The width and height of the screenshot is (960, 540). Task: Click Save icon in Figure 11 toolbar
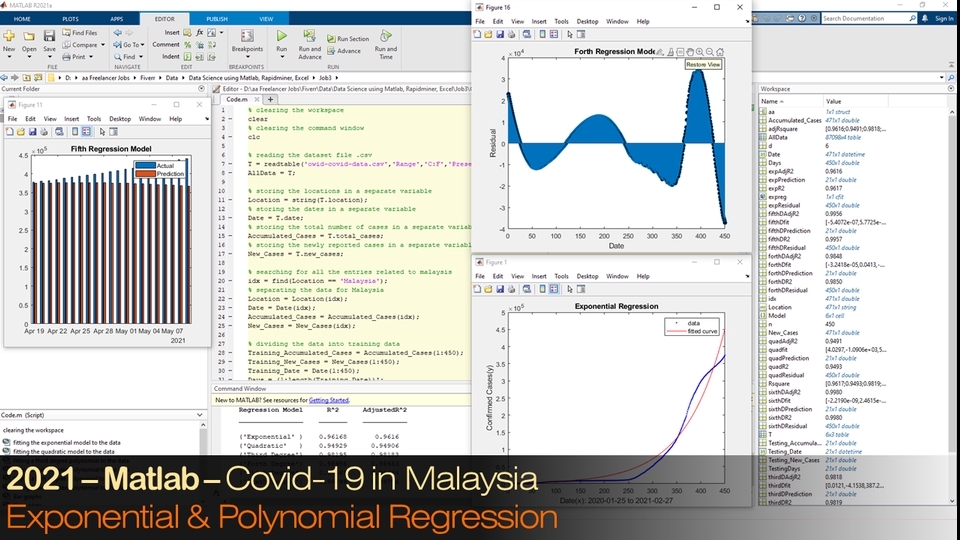pos(32,132)
